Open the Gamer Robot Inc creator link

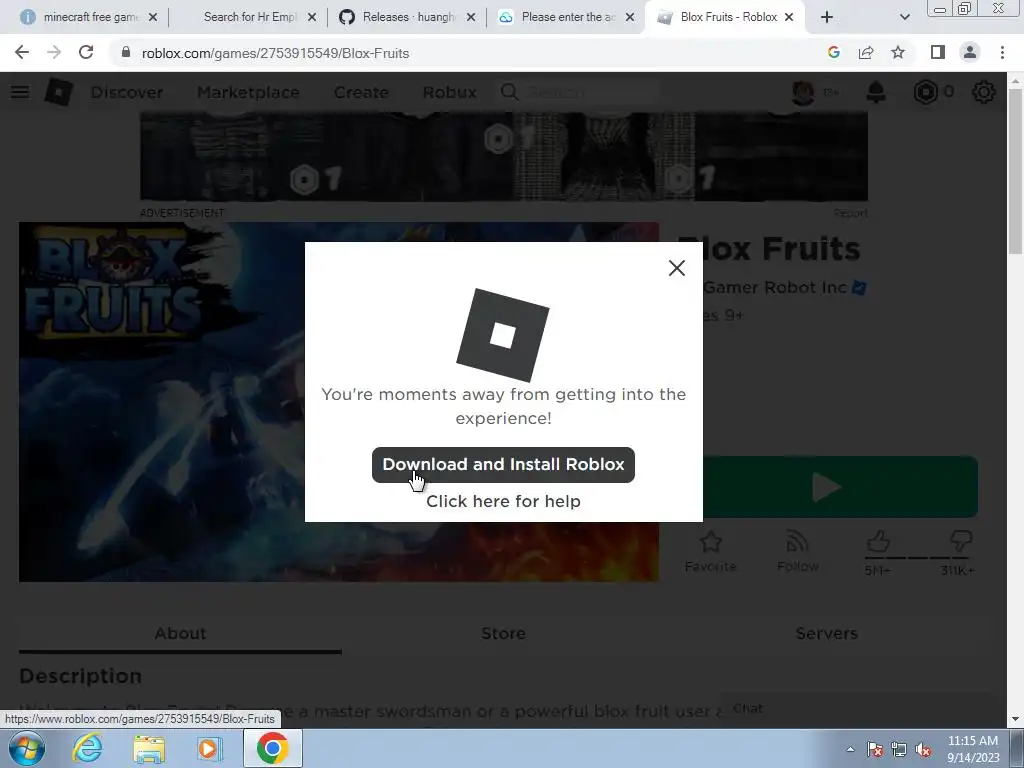[775, 287]
